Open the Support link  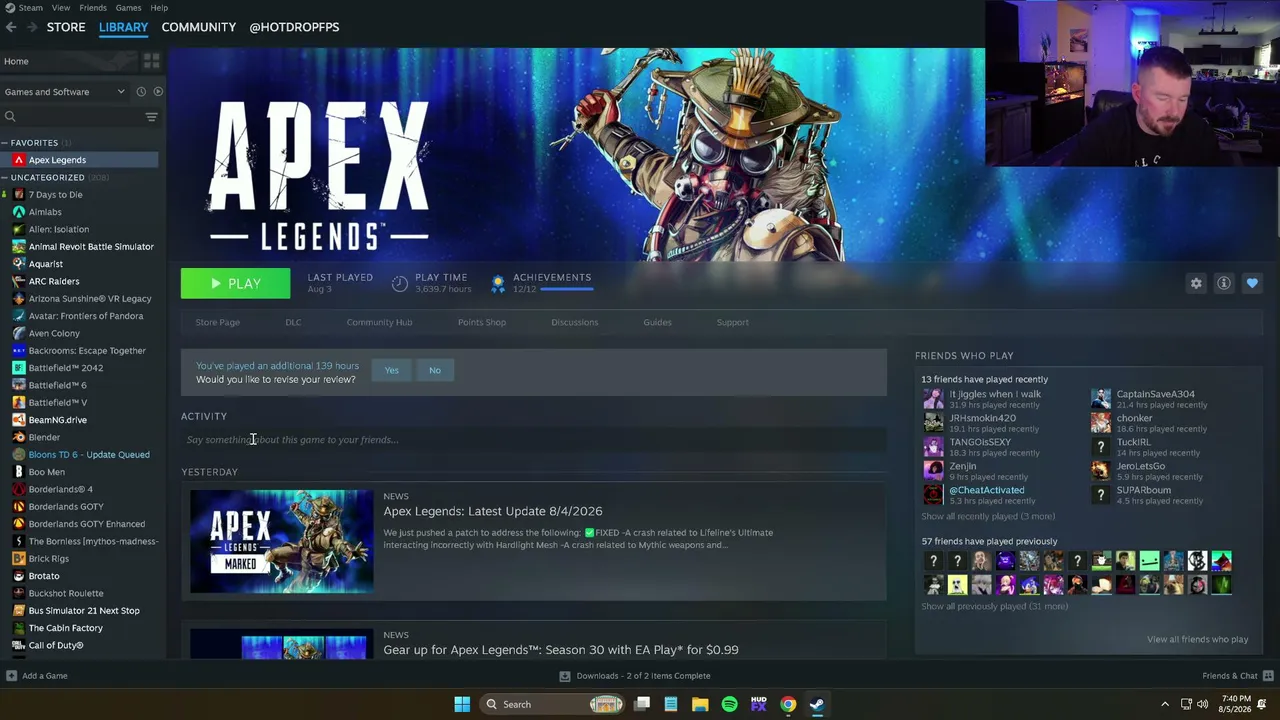732,322
